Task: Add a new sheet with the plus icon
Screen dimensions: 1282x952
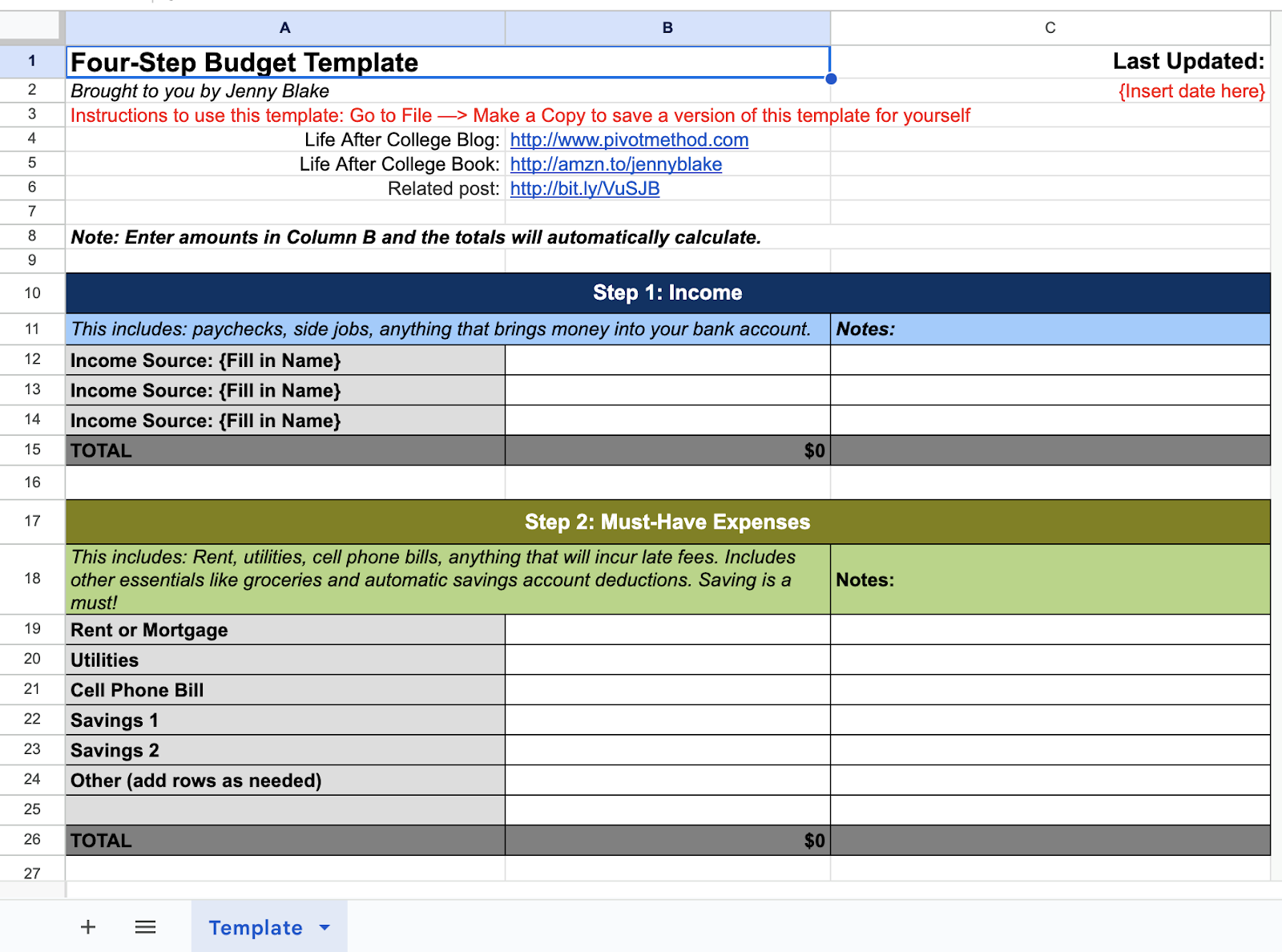Action: (88, 927)
